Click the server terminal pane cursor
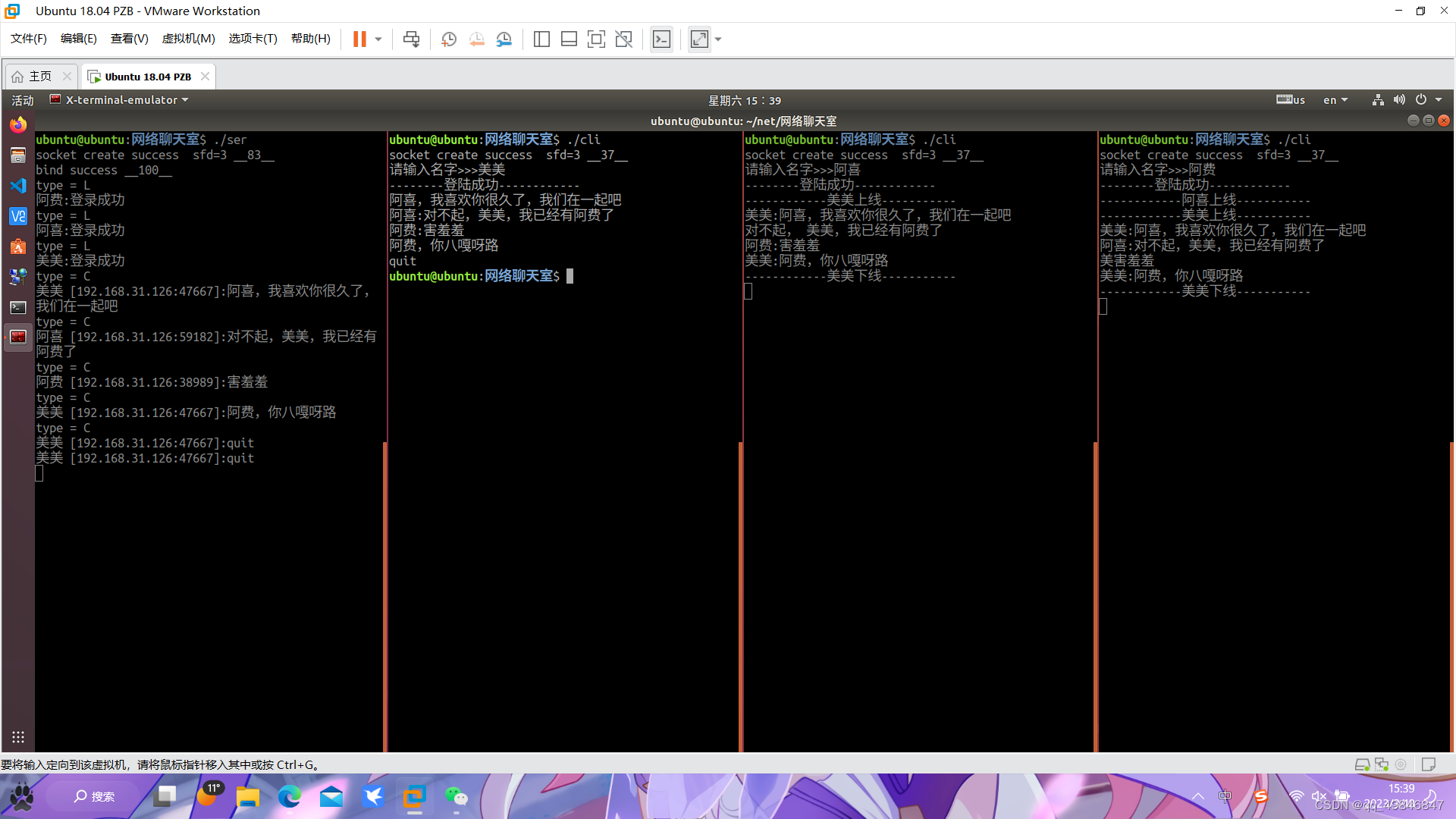Screen dimensions: 1456x819 [x=39, y=473]
